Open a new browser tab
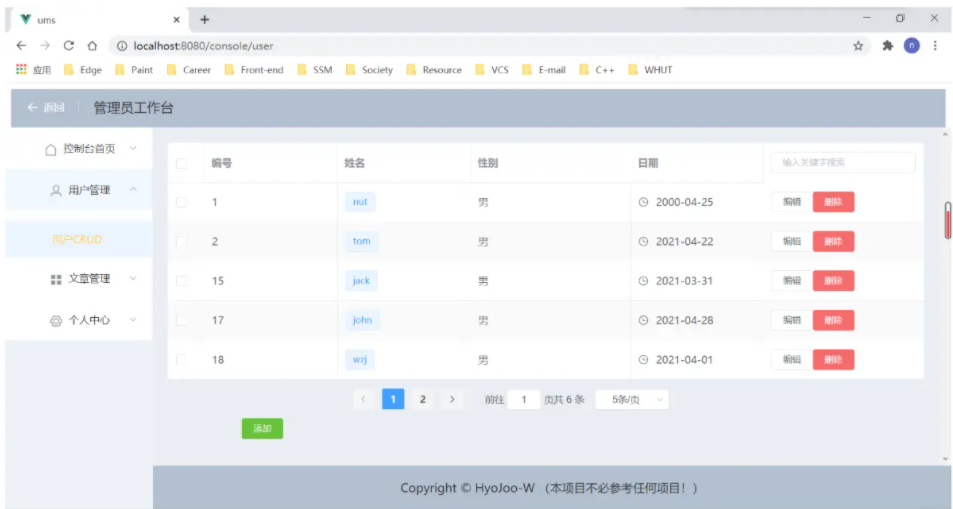Screen dimensions: 953x509 205,19
